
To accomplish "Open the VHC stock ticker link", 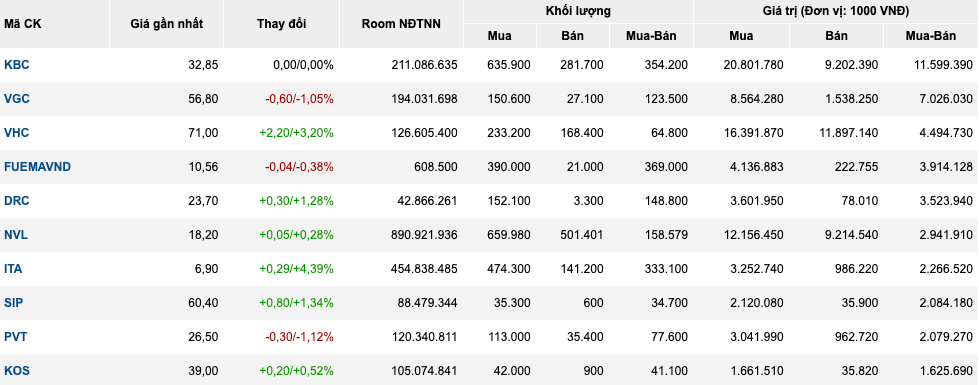I will tap(16, 133).
